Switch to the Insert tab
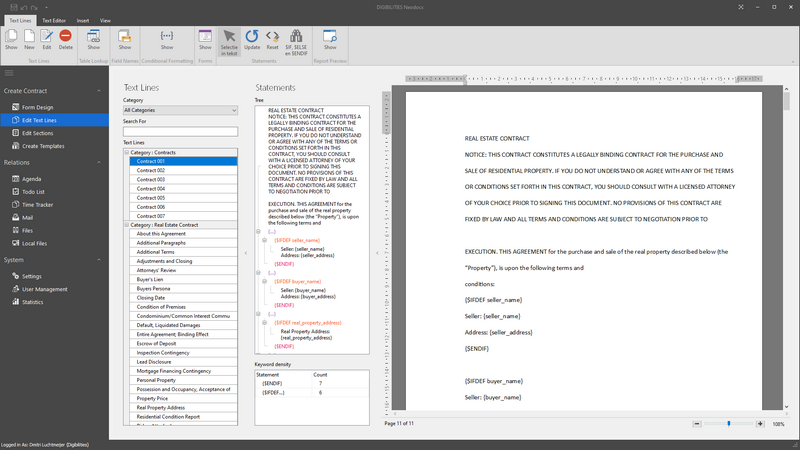This screenshot has height=450, width=800. (83, 21)
